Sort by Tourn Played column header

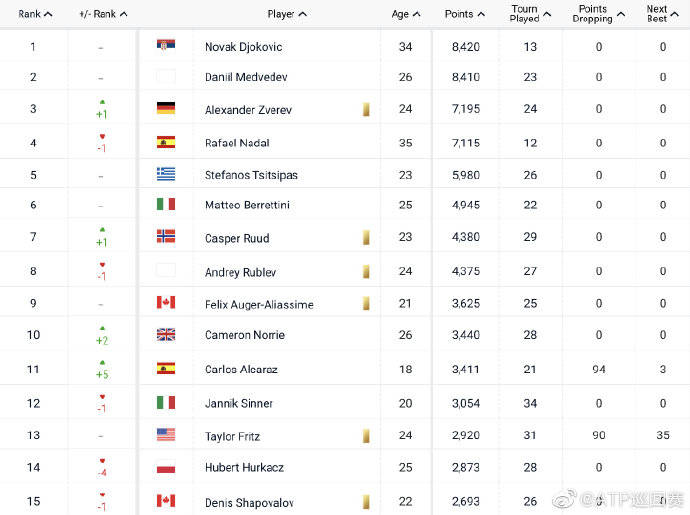(x=530, y=14)
